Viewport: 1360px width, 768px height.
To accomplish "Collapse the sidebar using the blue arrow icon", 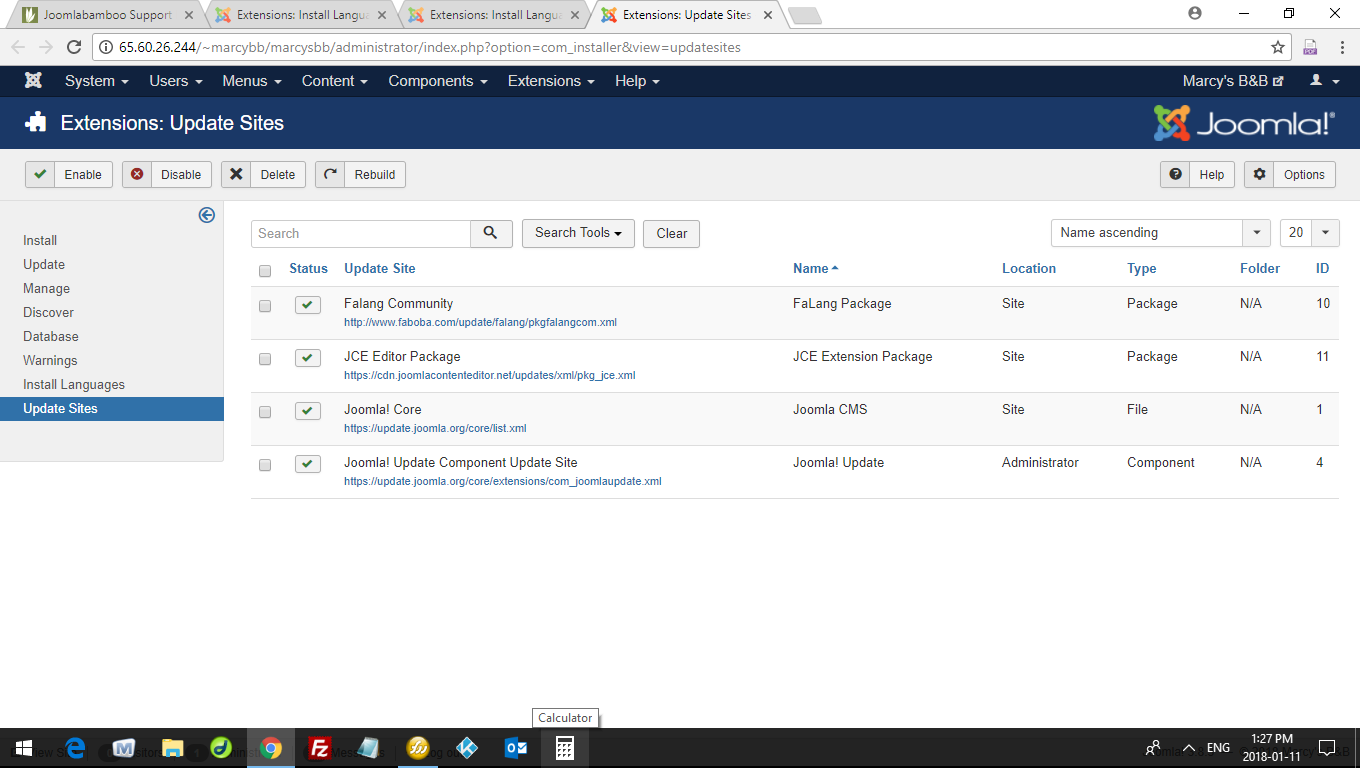I will [207, 215].
